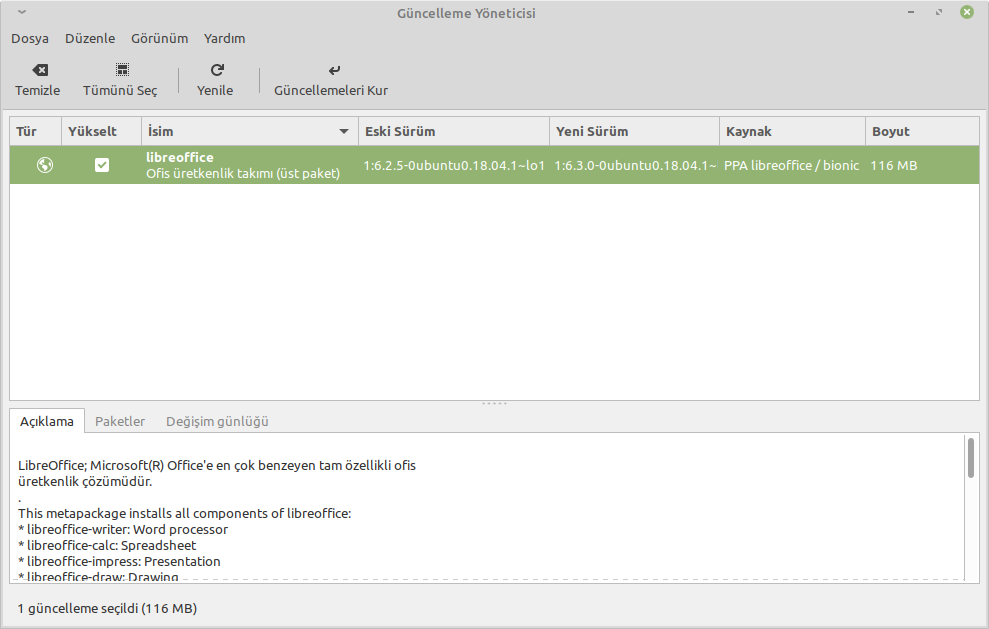Click the PPA libreoffice / bionic source cell
The image size is (989, 629).
(x=792, y=165)
